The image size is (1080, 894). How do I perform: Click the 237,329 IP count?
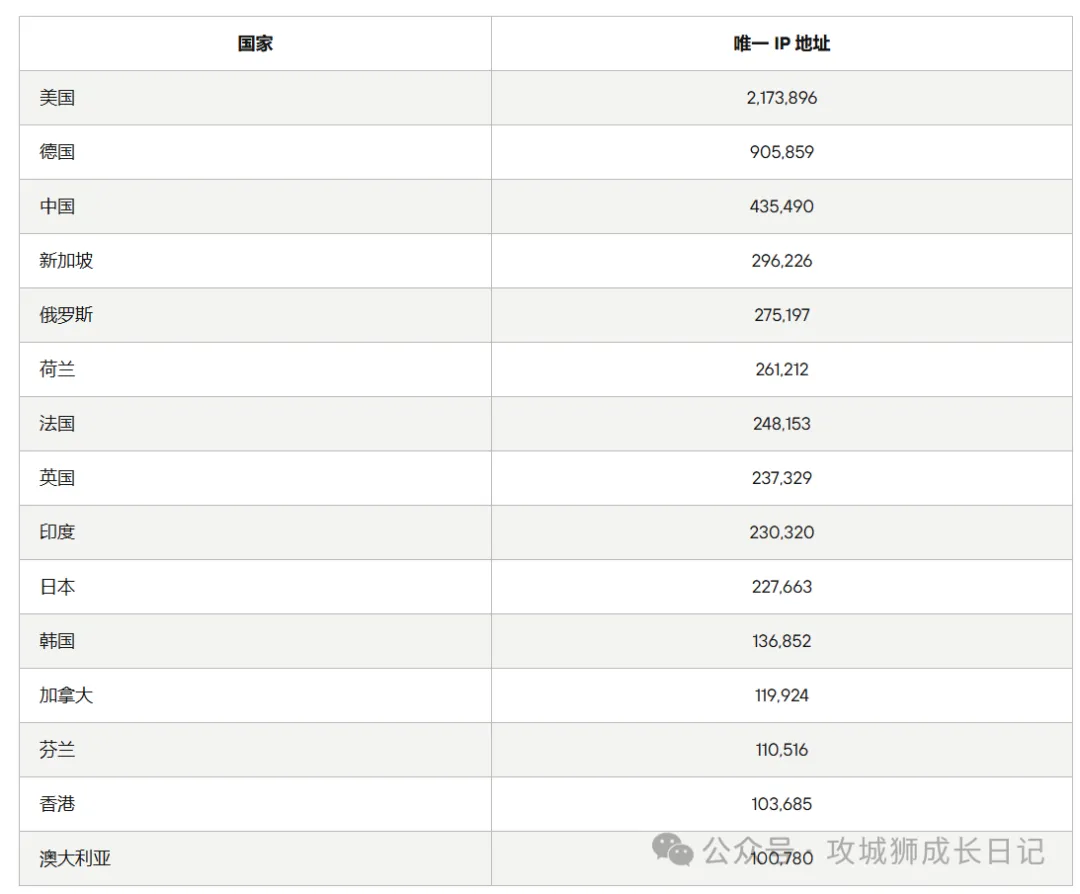pos(781,478)
